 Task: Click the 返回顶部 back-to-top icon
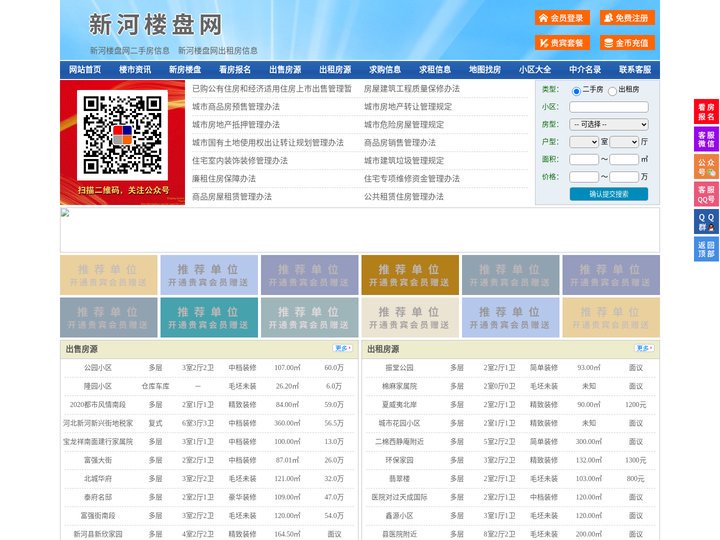pos(706,249)
